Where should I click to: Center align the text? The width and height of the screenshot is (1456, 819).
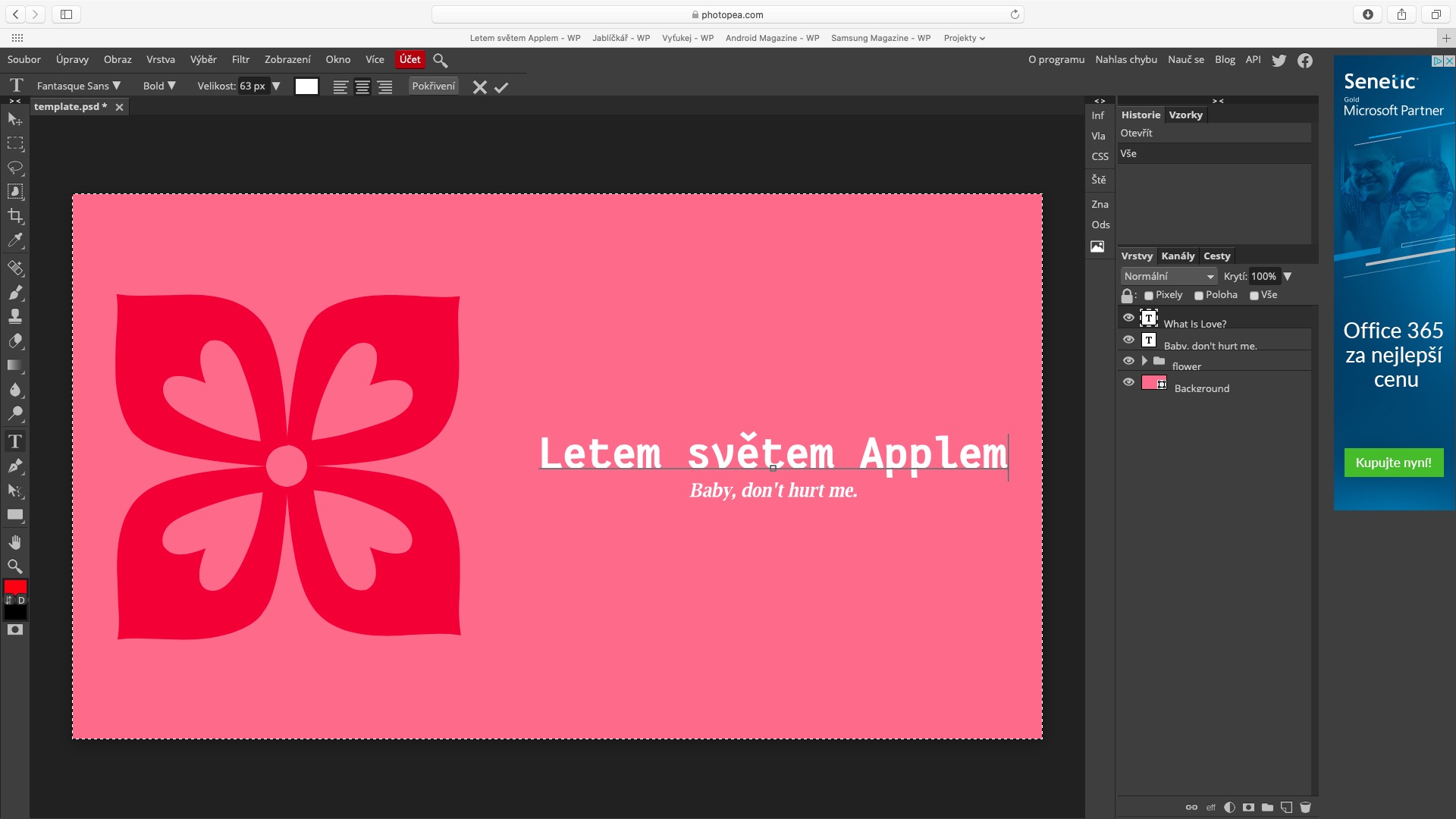click(x=362, y=87)
